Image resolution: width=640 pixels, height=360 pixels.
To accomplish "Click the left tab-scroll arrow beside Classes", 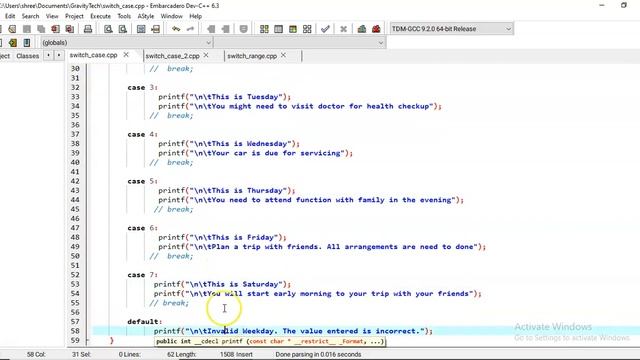I will tap(48, 55).
